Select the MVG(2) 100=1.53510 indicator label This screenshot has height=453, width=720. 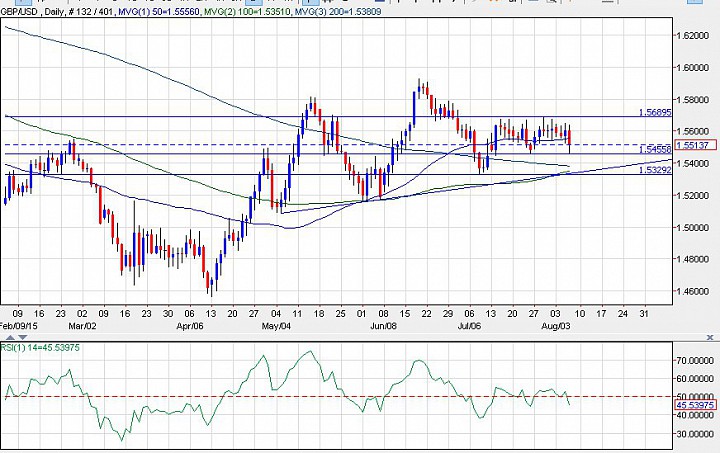pos(246,11)
